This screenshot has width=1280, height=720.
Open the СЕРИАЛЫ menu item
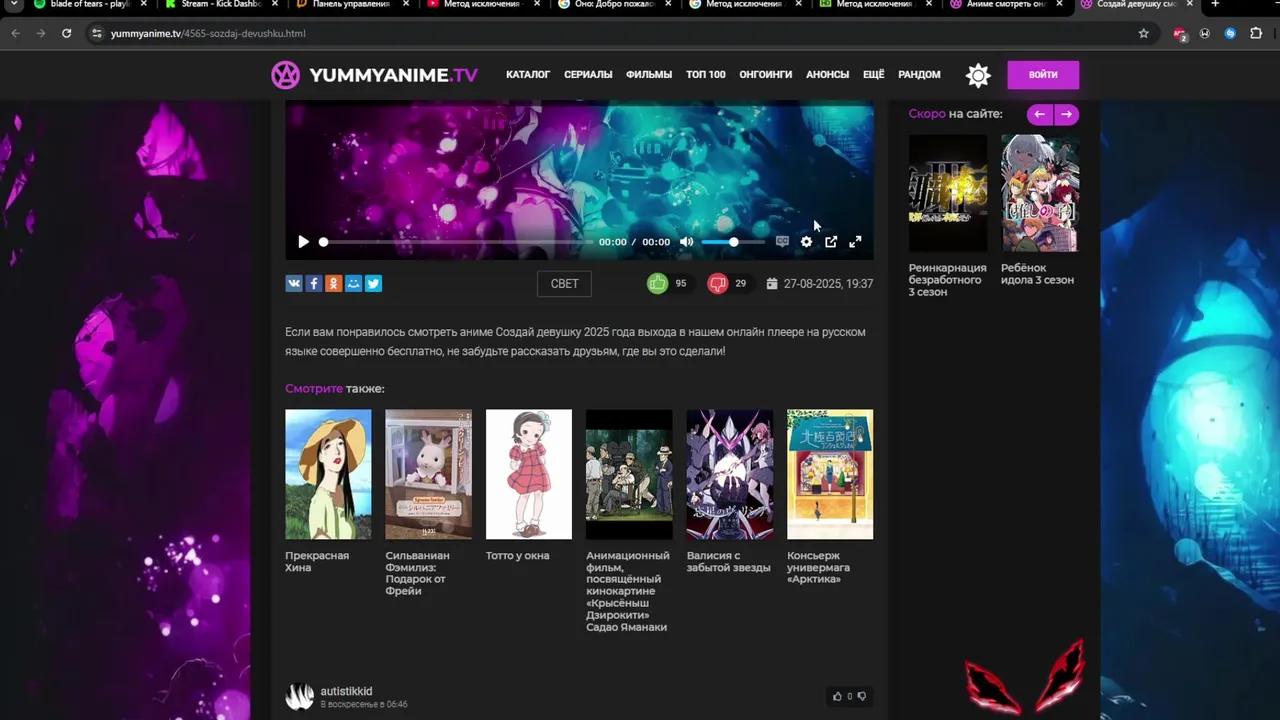point(588,75)
